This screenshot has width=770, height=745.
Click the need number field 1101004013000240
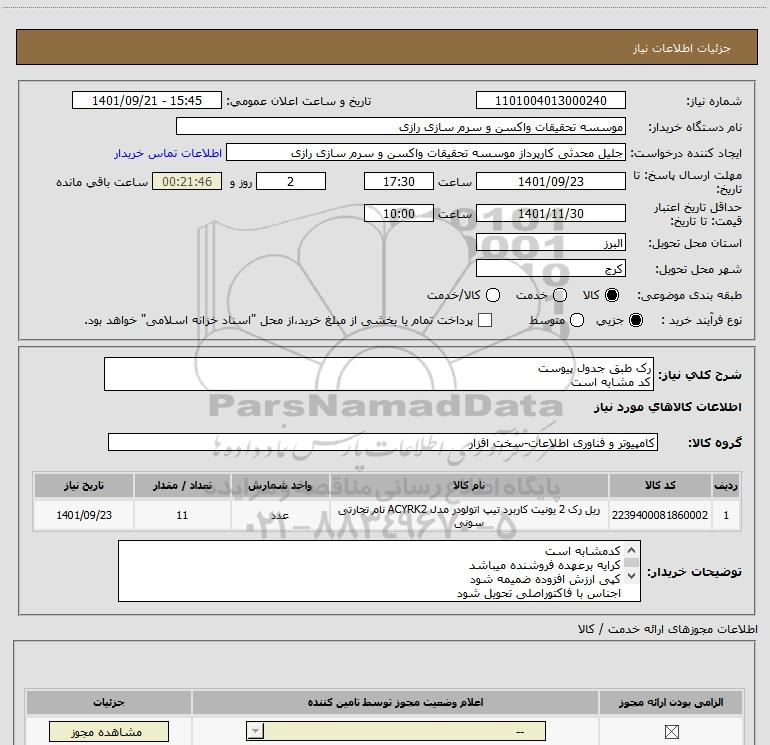point(550,100)
